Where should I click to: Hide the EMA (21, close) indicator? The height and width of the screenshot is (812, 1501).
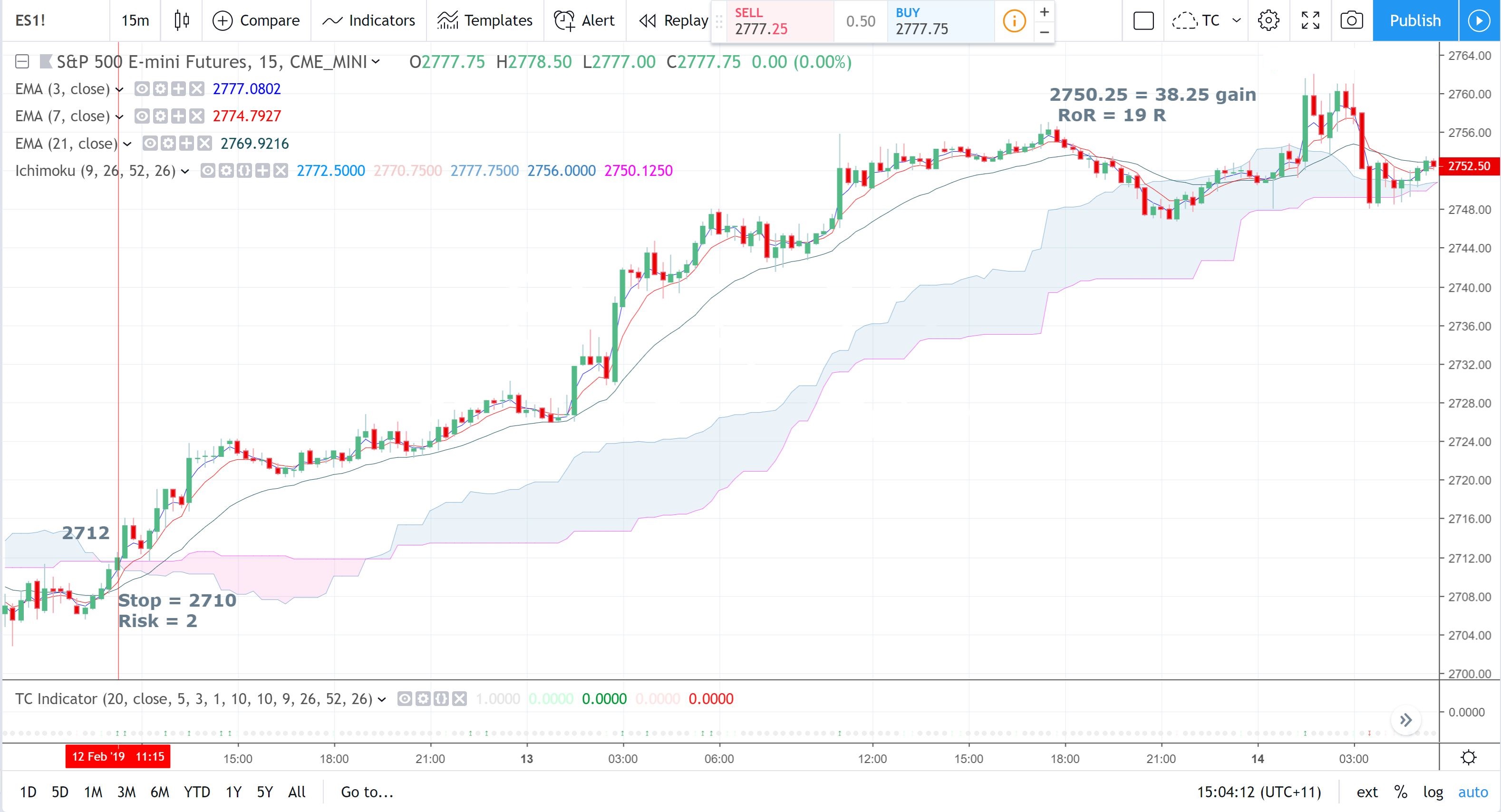pyautogui.click(x=150, y=143)
